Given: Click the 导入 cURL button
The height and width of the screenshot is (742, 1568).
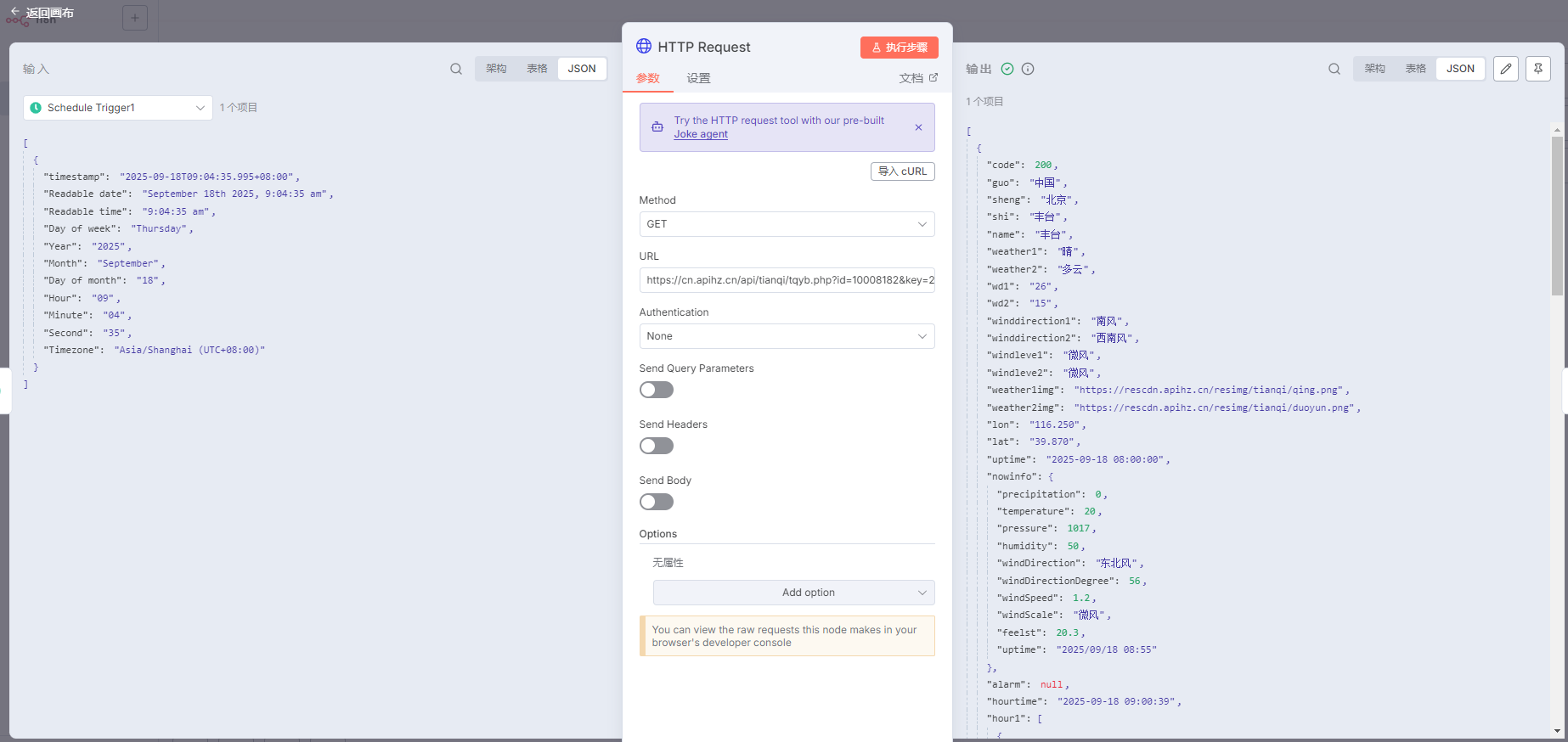Looking at the screenshot, I should (902, 171).
